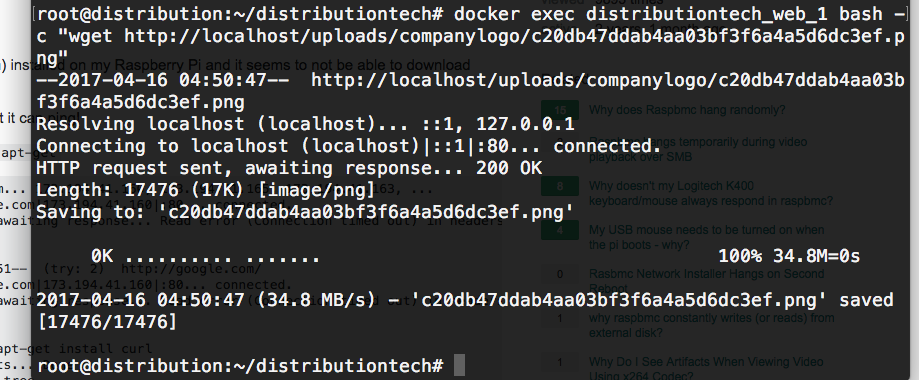The image size is (919, 380).
Task: Open 'why raspbmc constantly writes' question link
Action: (711, 325)
